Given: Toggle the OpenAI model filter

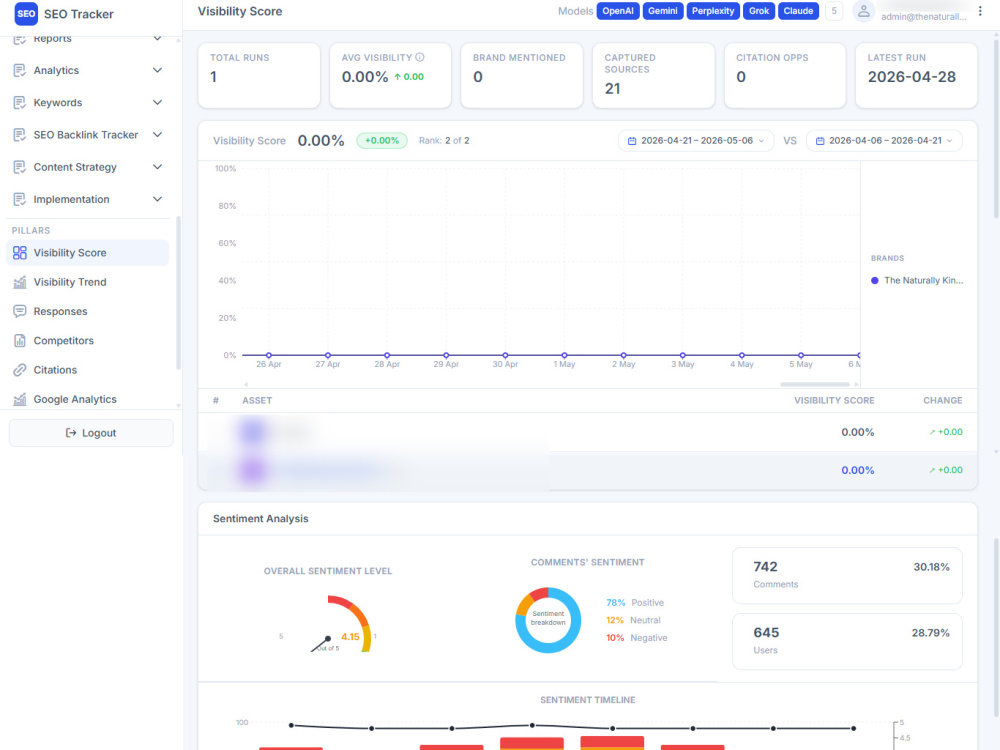Looking at the screenshot, I should 618,11.
